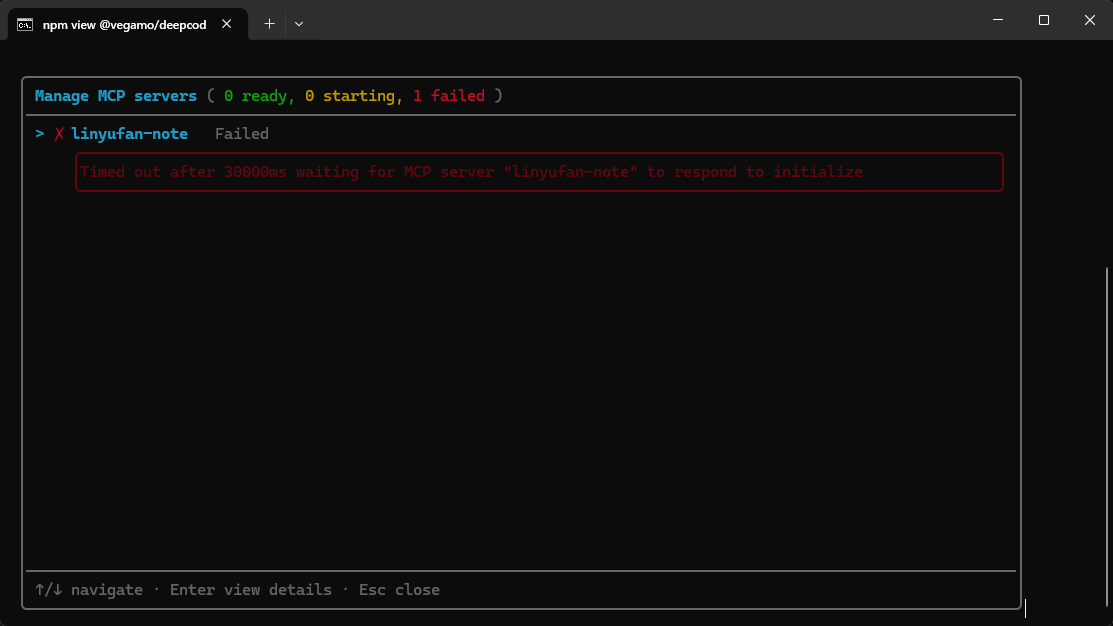
Task: Close the npm view @vegamo/deepcod tab
Action: [x=226, y=24]
